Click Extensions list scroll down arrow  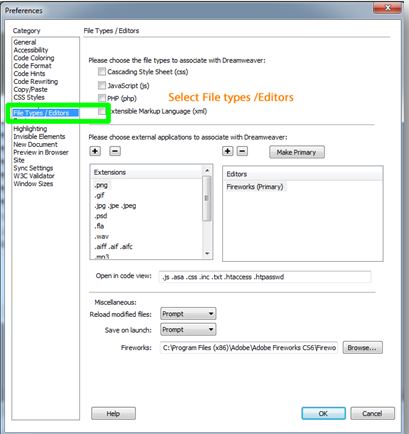(207, 254)
